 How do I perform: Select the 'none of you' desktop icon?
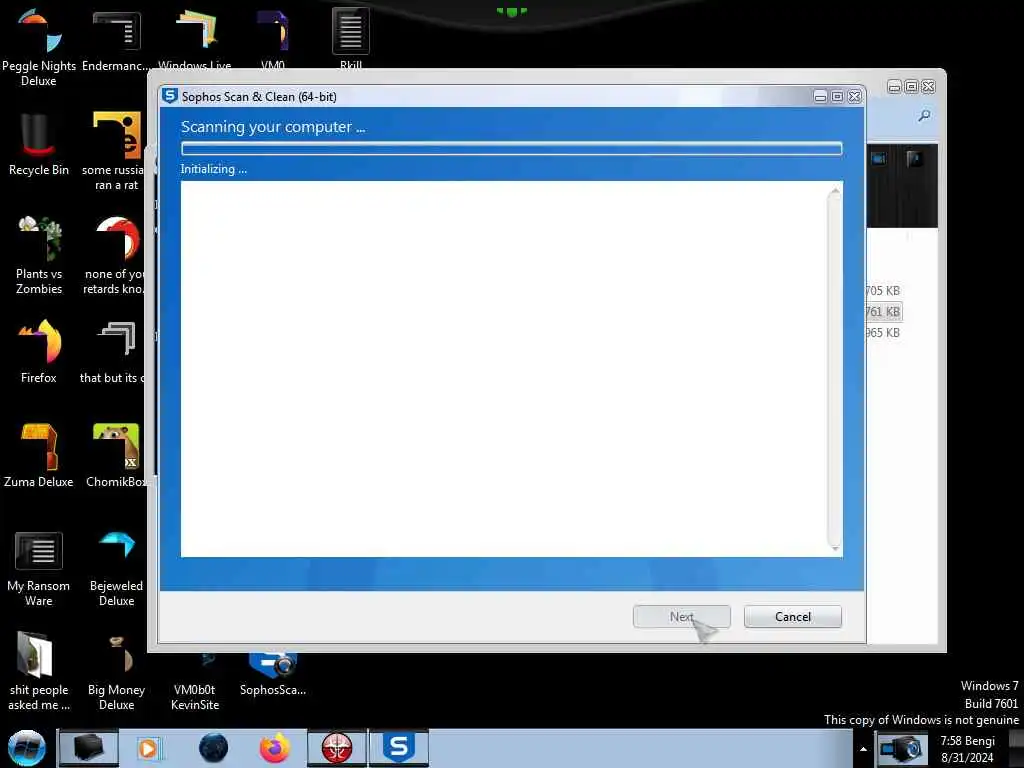115,256
